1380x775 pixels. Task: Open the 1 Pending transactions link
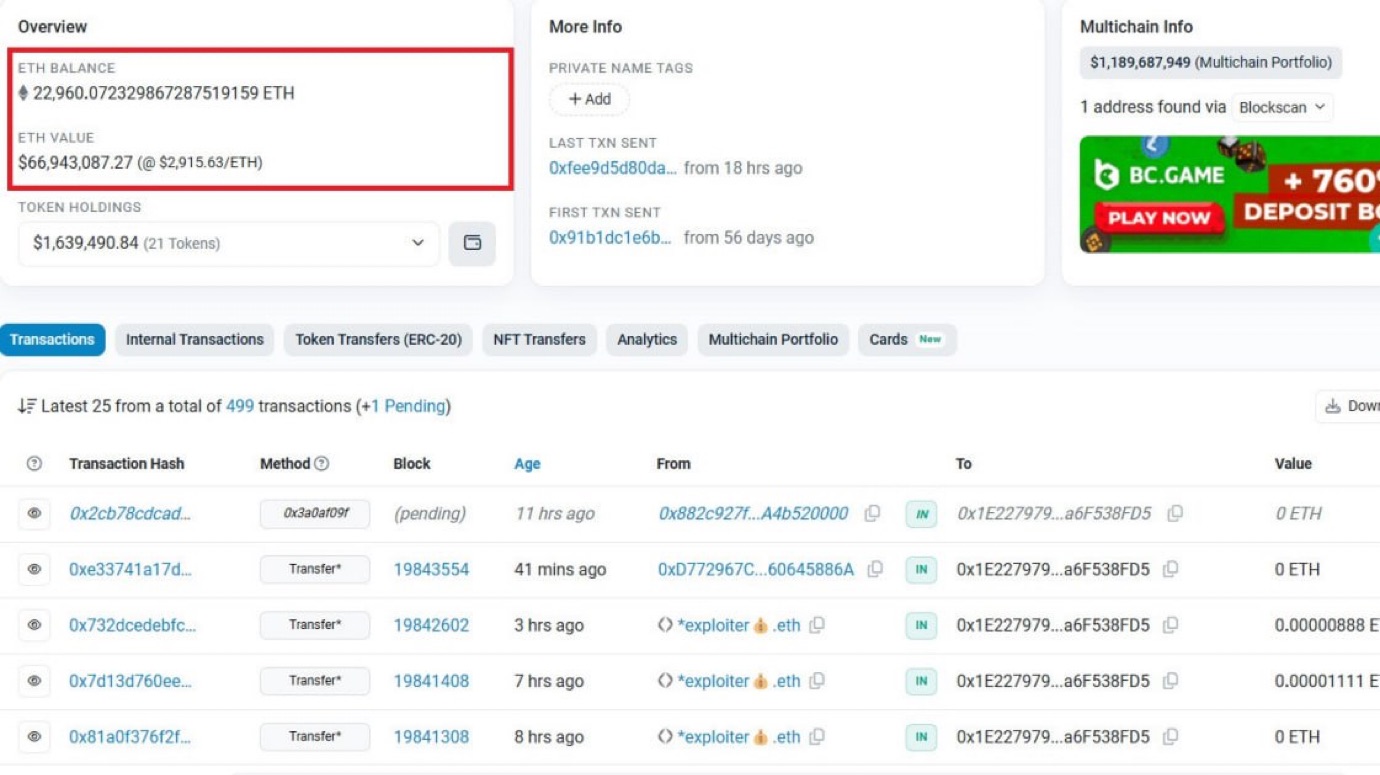pos(408,407)
